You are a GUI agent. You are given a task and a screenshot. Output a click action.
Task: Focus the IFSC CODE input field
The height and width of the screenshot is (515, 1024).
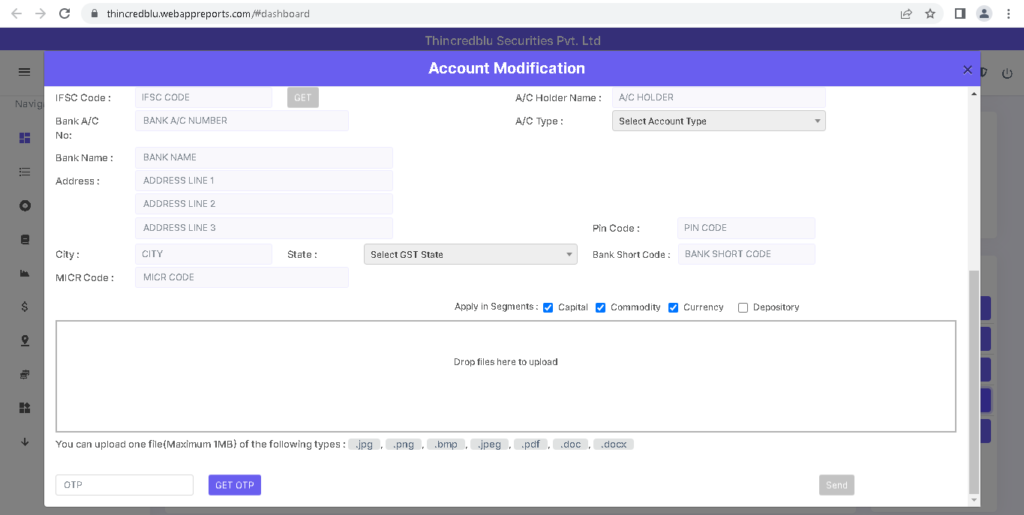coord(203,97)
